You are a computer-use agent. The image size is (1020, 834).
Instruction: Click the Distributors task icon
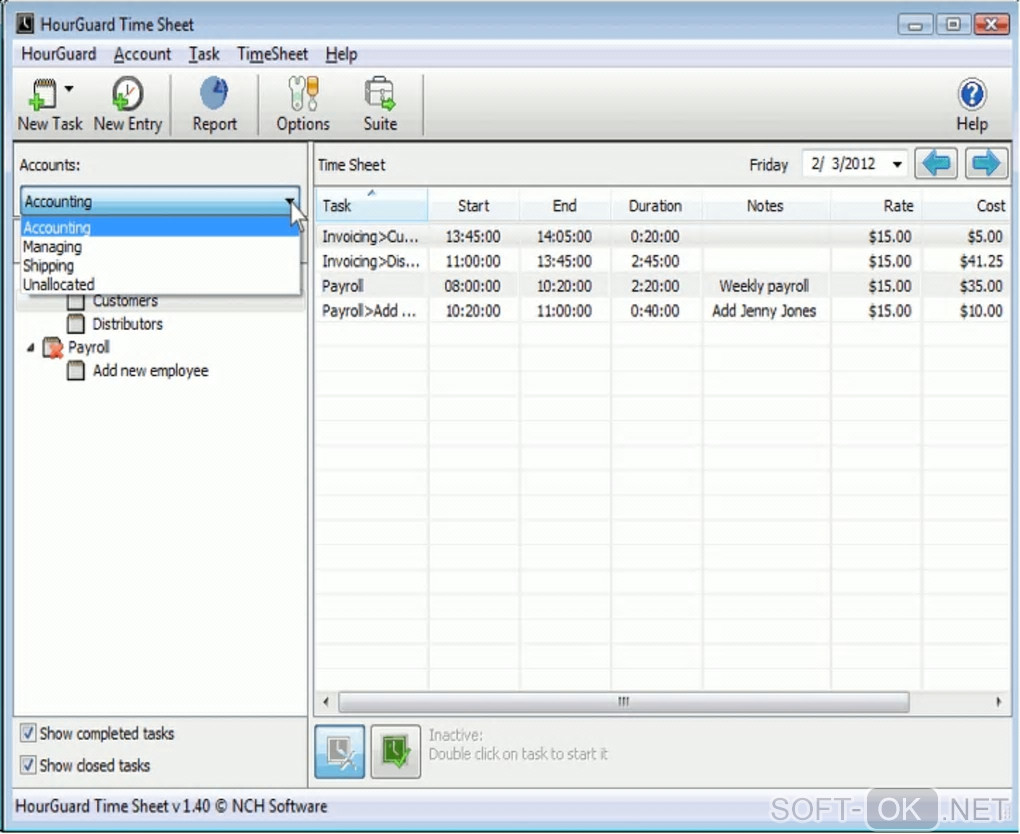[76, 323]
